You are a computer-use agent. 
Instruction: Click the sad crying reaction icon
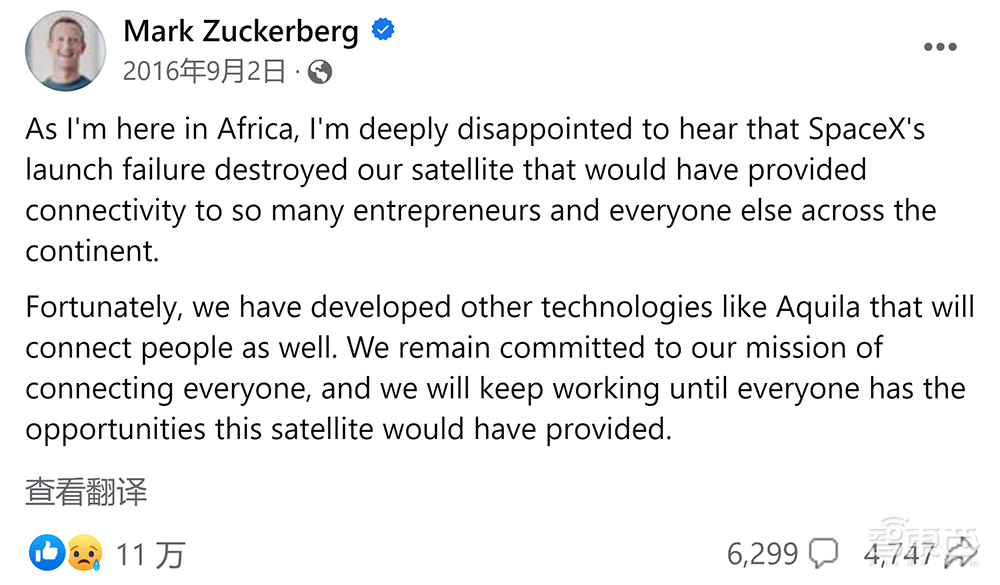(x=82, y=552)
